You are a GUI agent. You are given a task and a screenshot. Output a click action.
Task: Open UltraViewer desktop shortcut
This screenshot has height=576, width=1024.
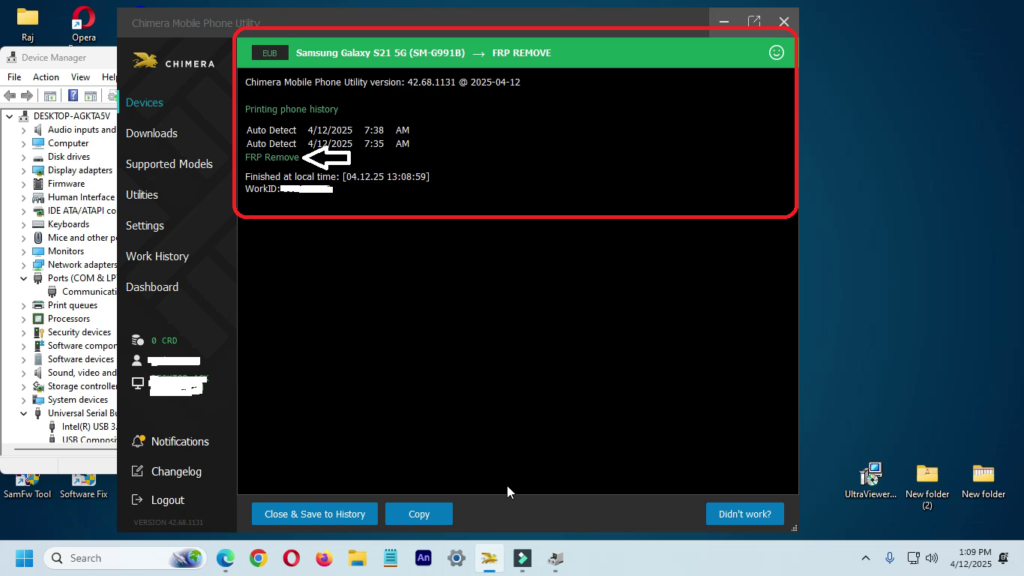(x=871, y=481)
